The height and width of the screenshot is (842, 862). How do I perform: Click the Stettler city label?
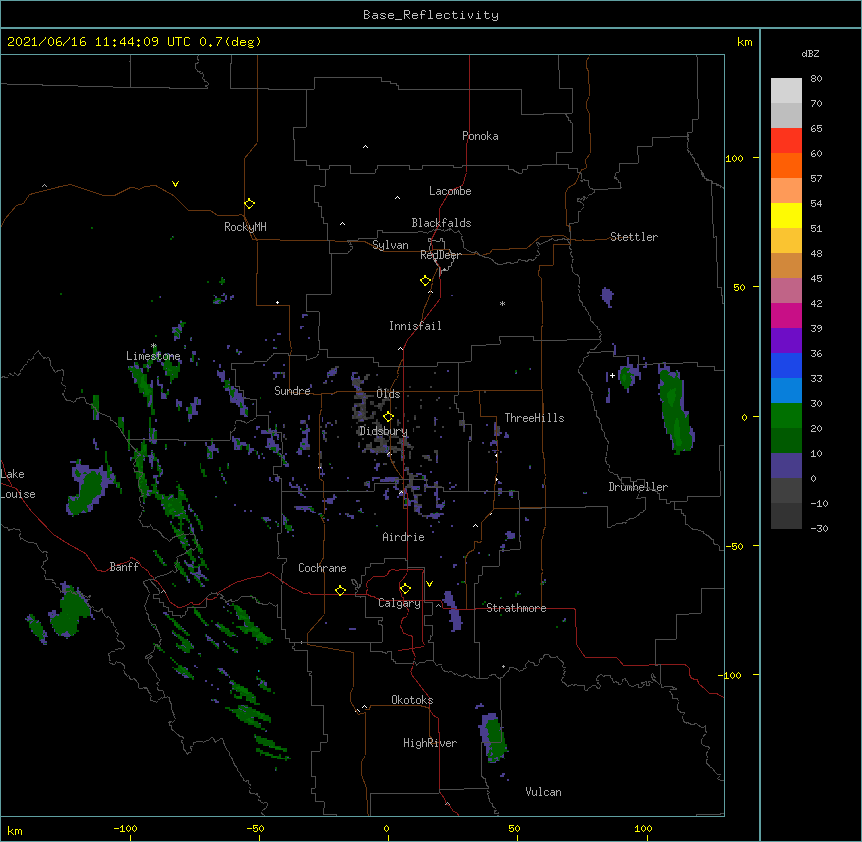point(634,237)
